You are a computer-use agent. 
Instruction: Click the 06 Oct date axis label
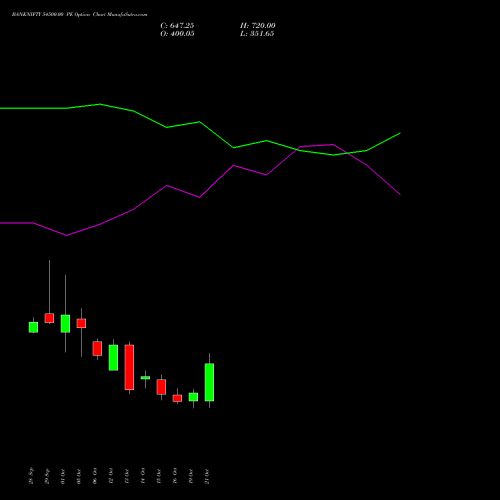(x=95, y=476)
